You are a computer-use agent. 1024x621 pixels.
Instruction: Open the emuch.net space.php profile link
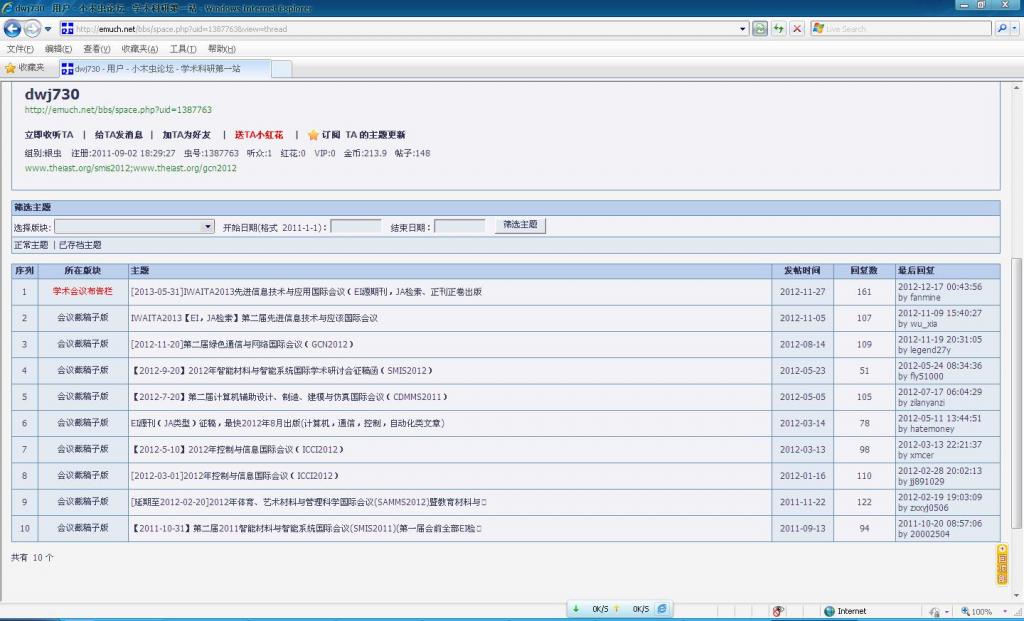pos(118,110)
